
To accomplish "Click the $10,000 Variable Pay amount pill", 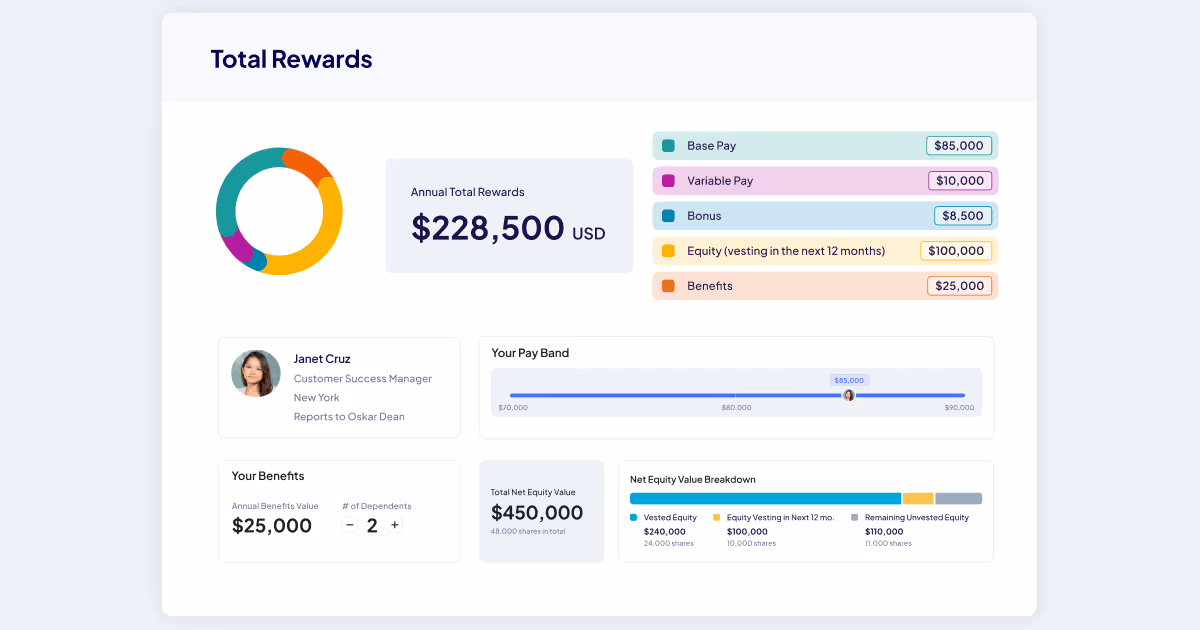I will click(x=960, y=180).
